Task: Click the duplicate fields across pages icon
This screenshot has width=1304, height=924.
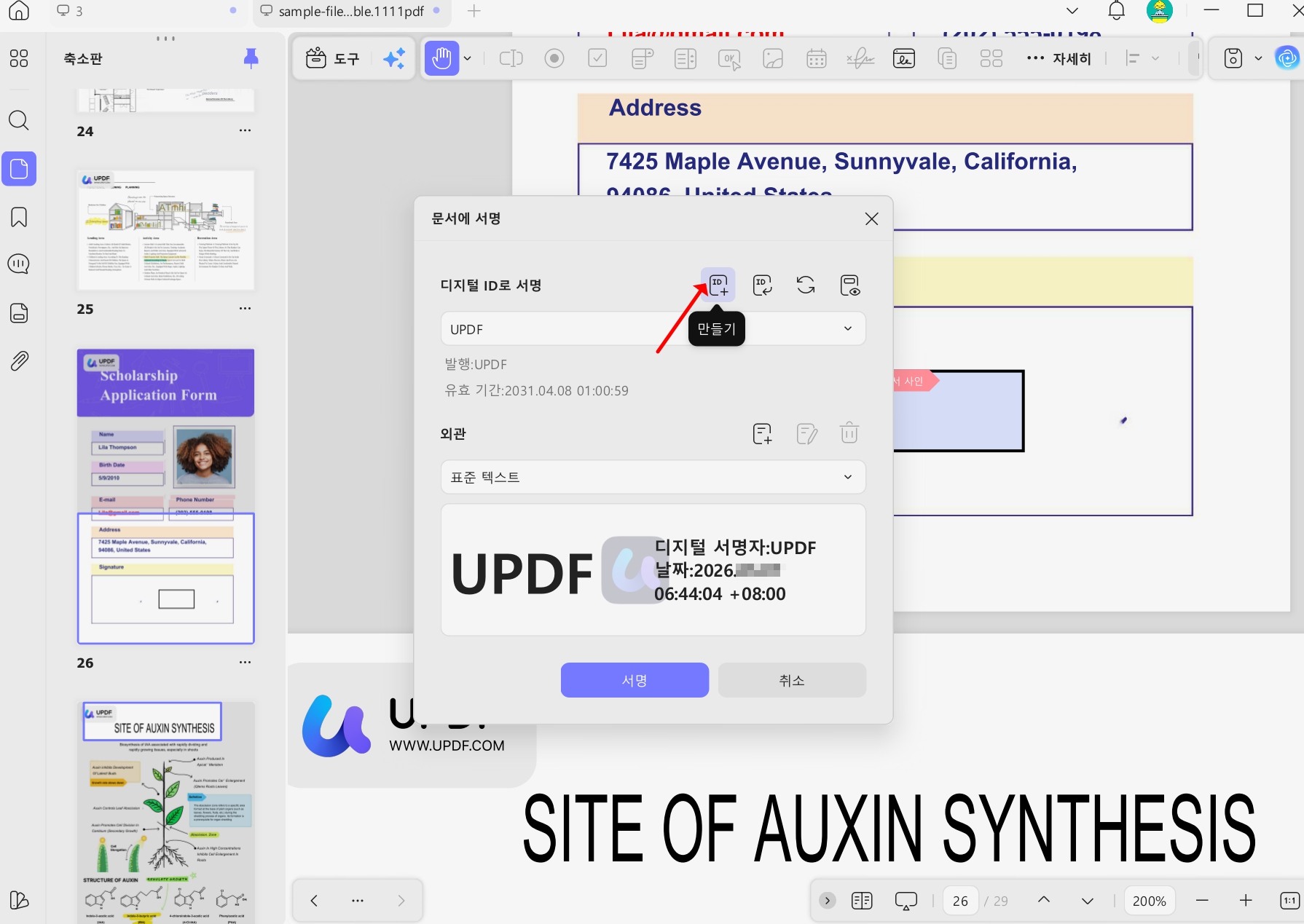Action: pyautogui.click(x=947, y=58)
